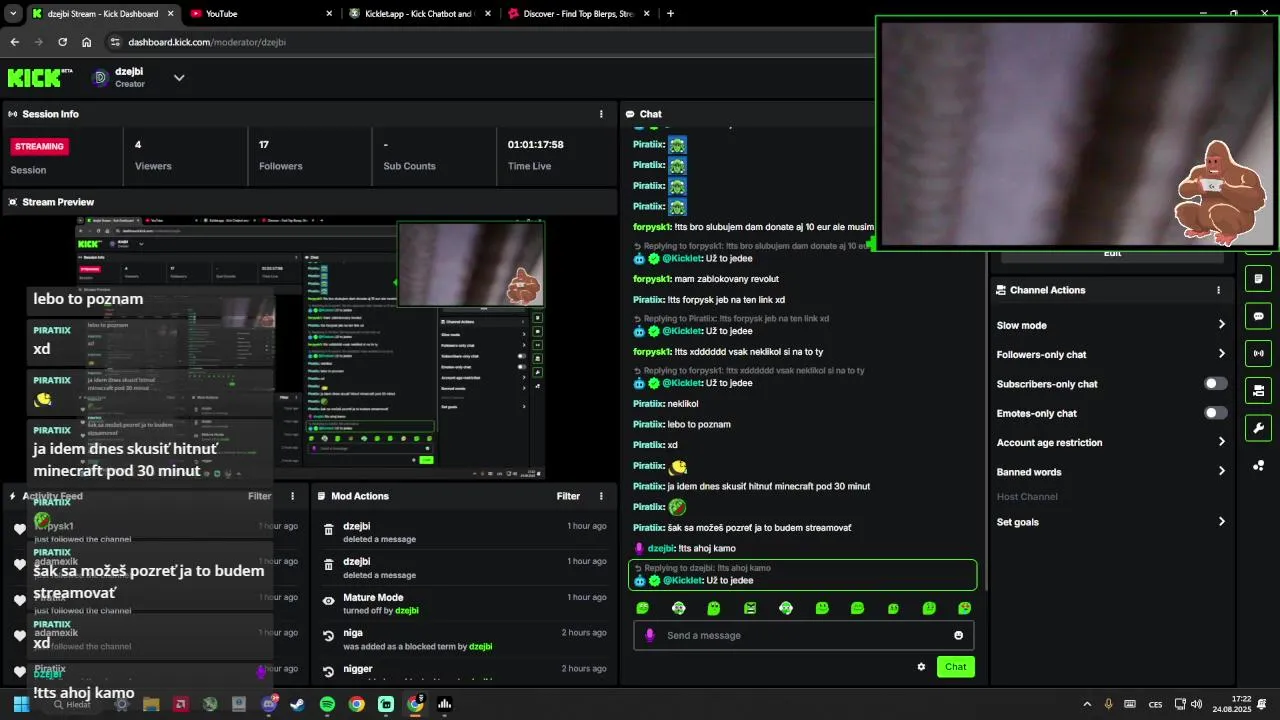The width and height of the screenshot is (1280, 720).
Task: Reload the page in browser toolbar
Action: (63, 42)
